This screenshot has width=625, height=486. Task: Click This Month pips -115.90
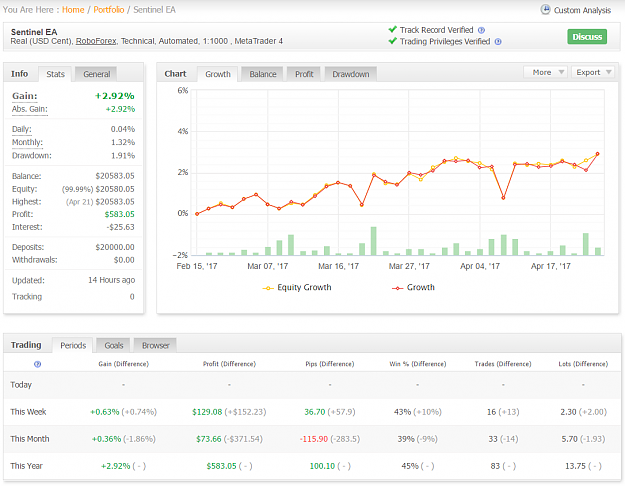[314, 439]
